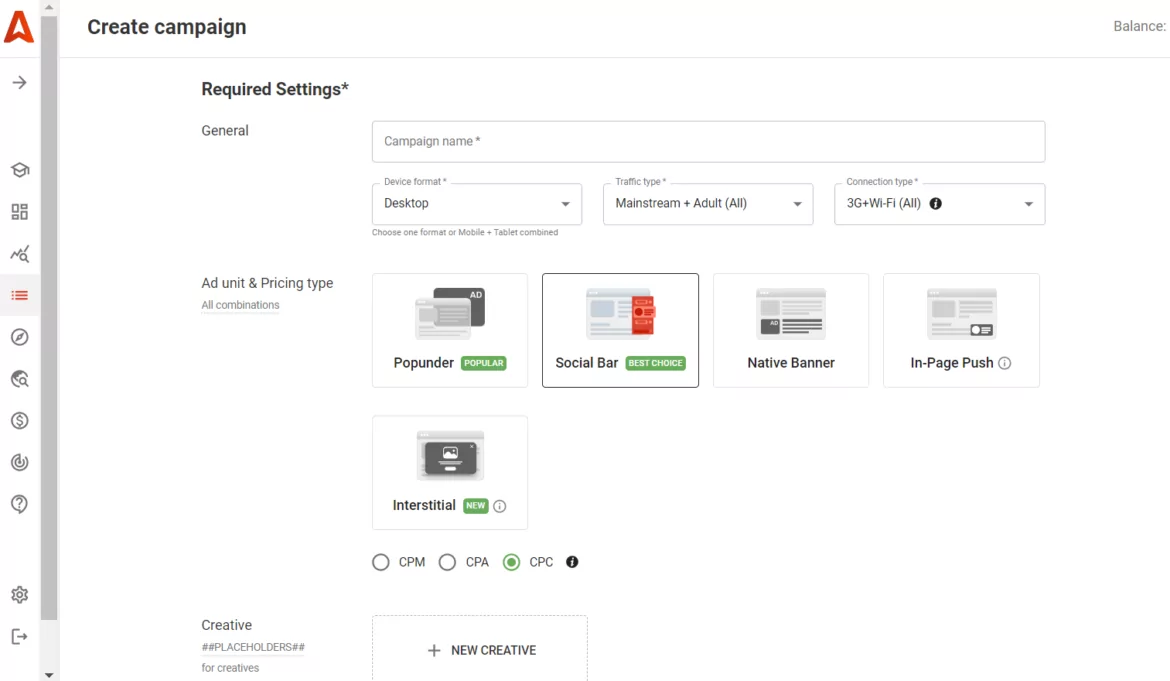Image resolution: width=1170 pixels, height=681 pixels.
Task: Click the Campaign name input field
Action: pyautogui.click(x=708, y=142)
